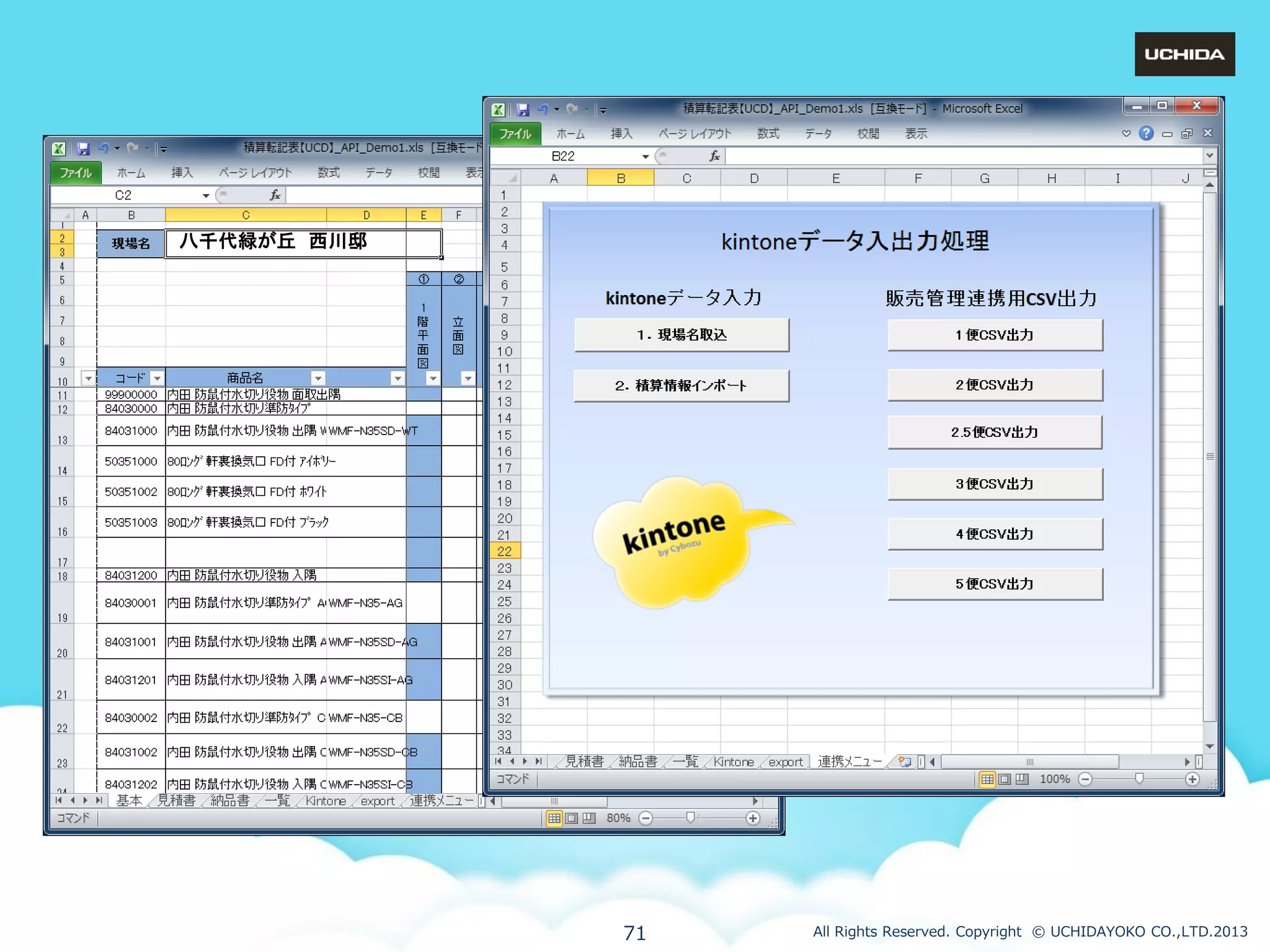Screen dimensions: 1270x952
Task: Open the データ ribbon tab in front window
Action: 819,134
